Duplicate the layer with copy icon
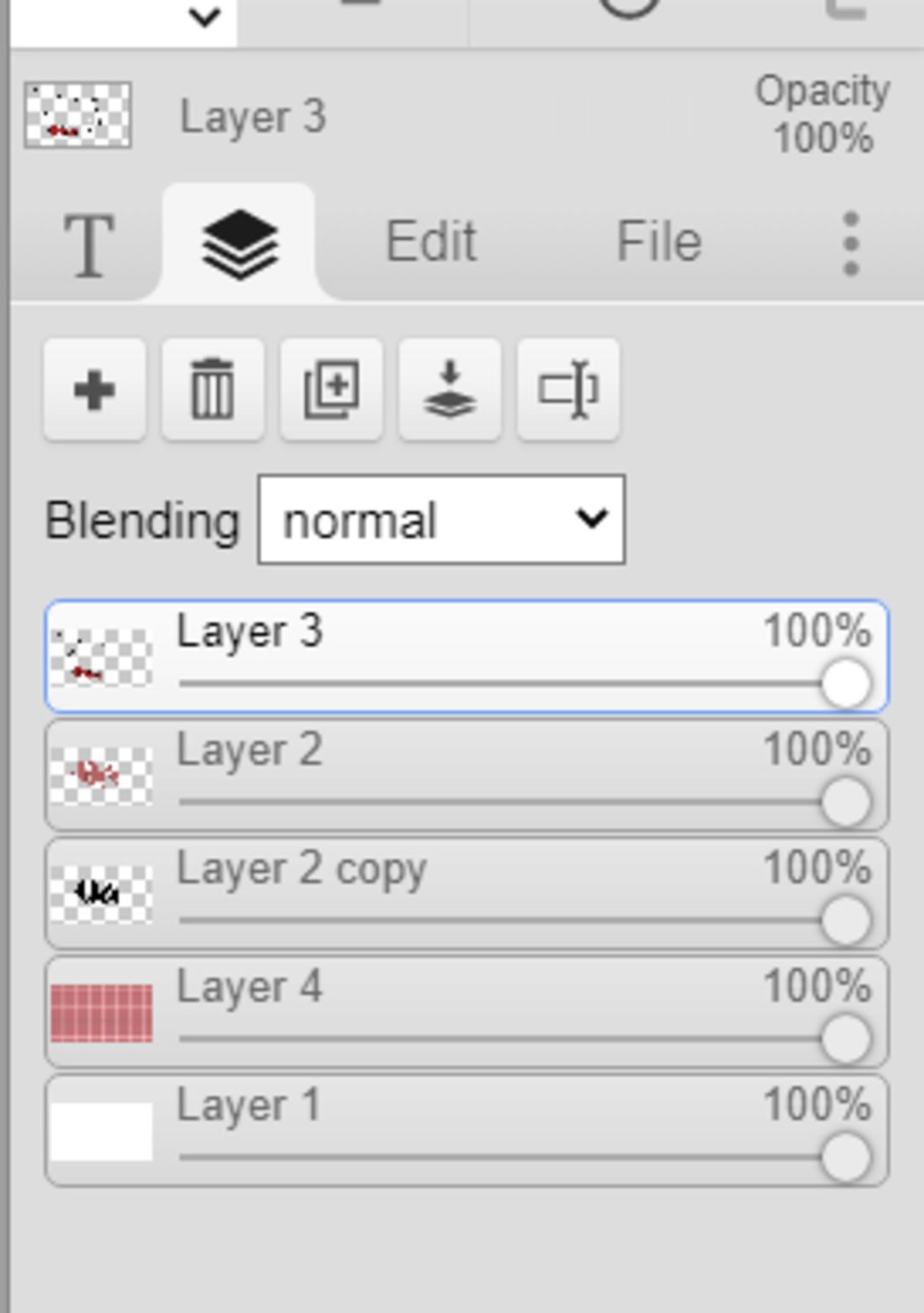Image resolution: width=924 pixels, height=1313 pixels. coord(331,390)
